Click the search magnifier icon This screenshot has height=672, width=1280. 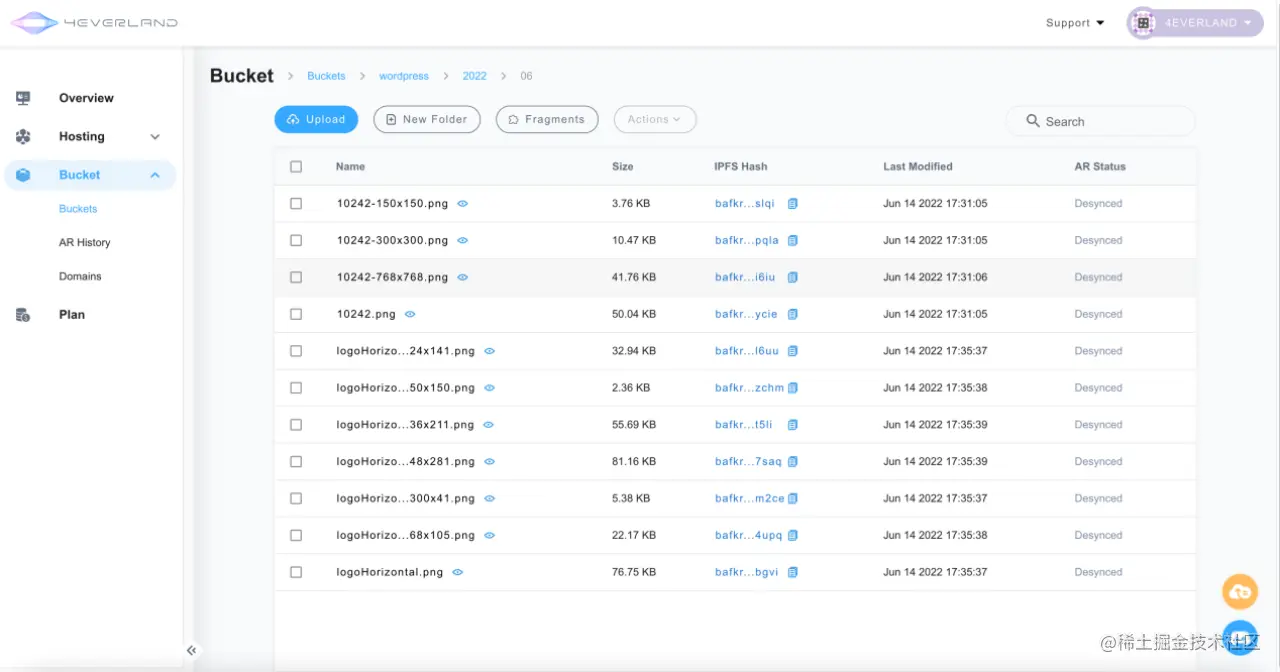point(1033,121)
